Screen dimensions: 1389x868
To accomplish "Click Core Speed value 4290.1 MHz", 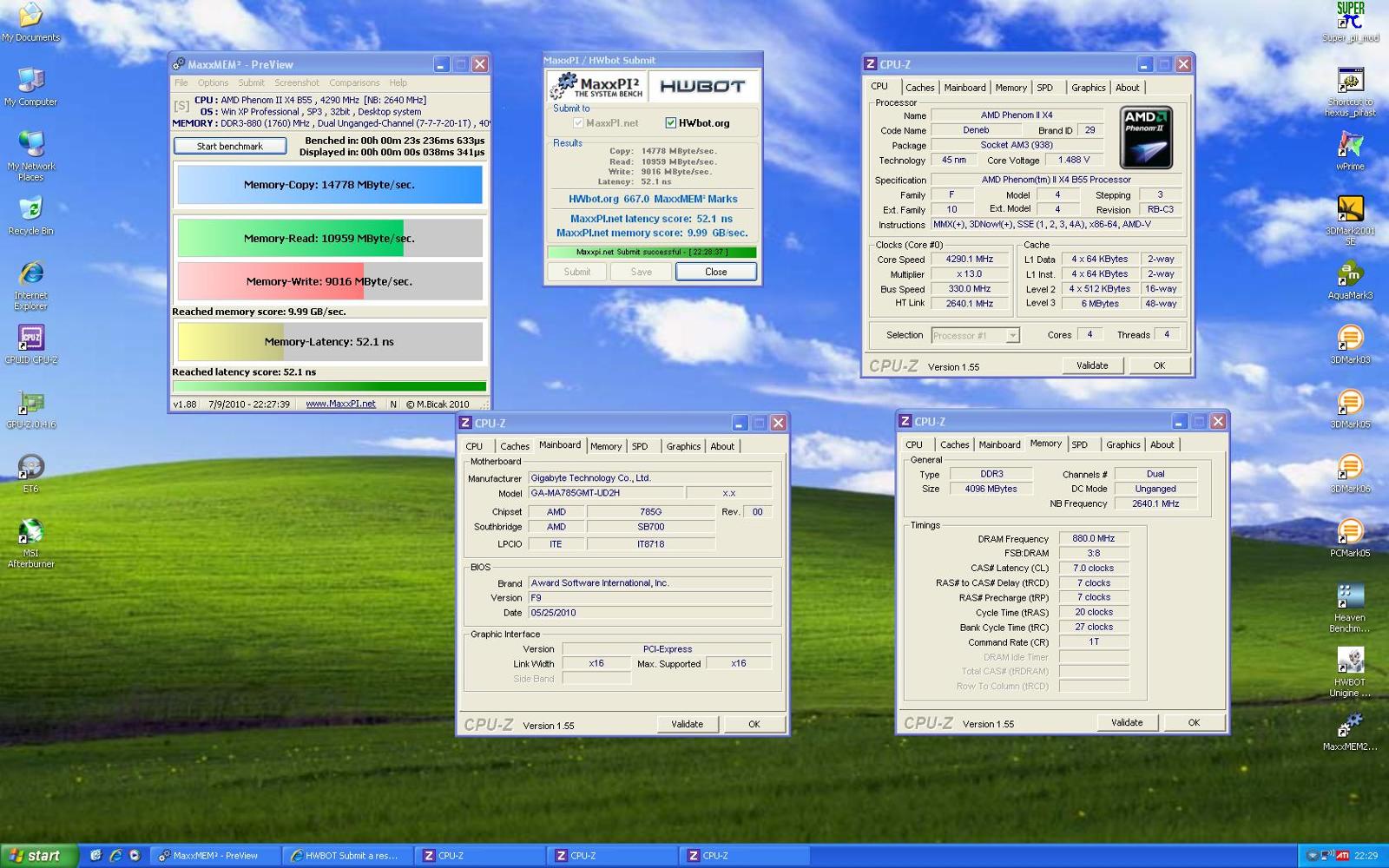I will click(x=969, y=259).
